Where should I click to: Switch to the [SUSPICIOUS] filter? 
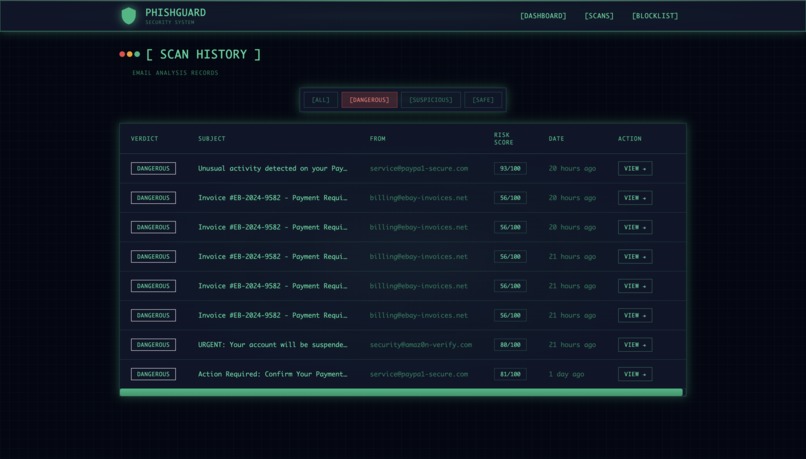click(431, 100)
